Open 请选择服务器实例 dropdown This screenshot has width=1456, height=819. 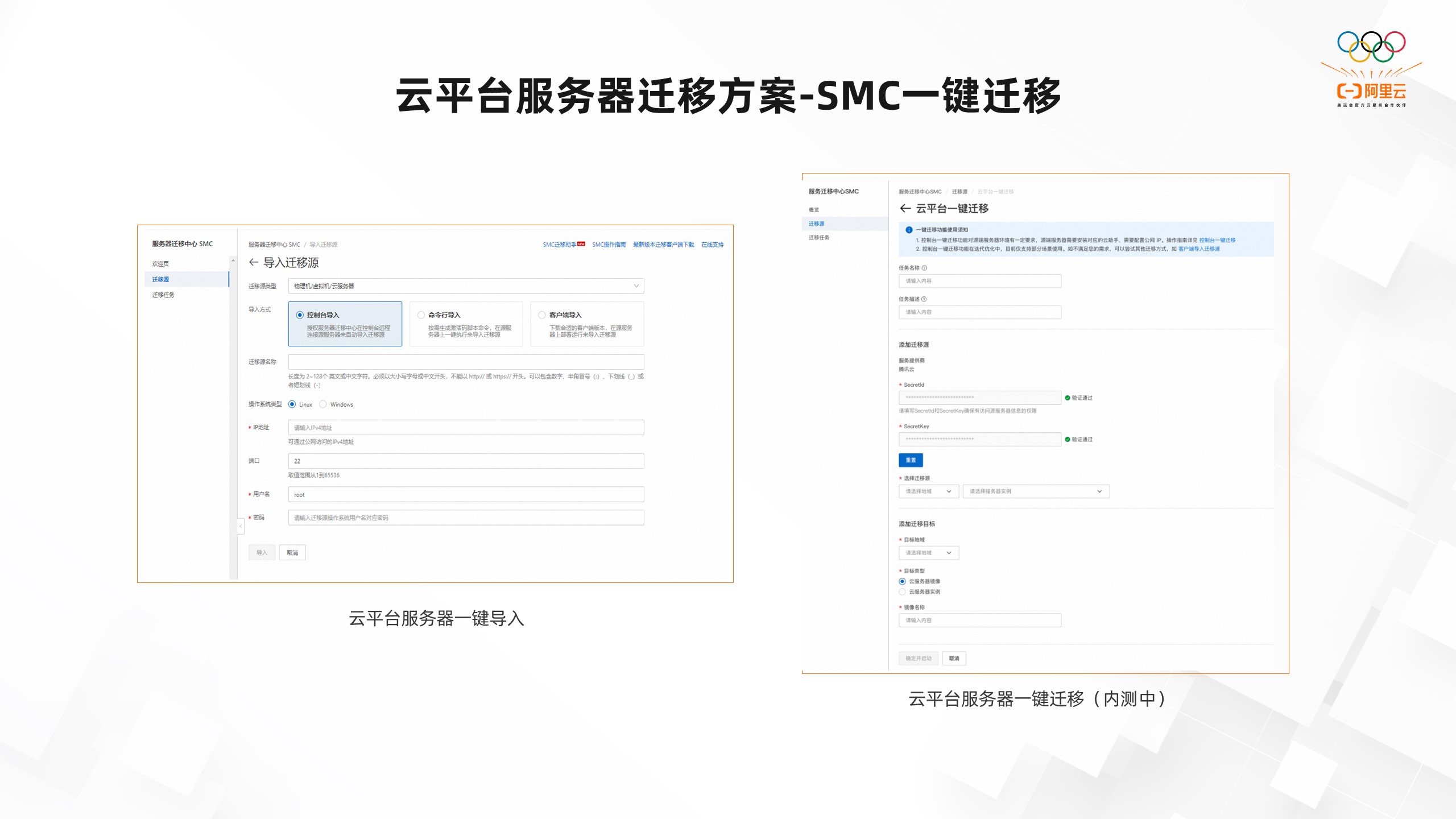(x=1036, y=491)
